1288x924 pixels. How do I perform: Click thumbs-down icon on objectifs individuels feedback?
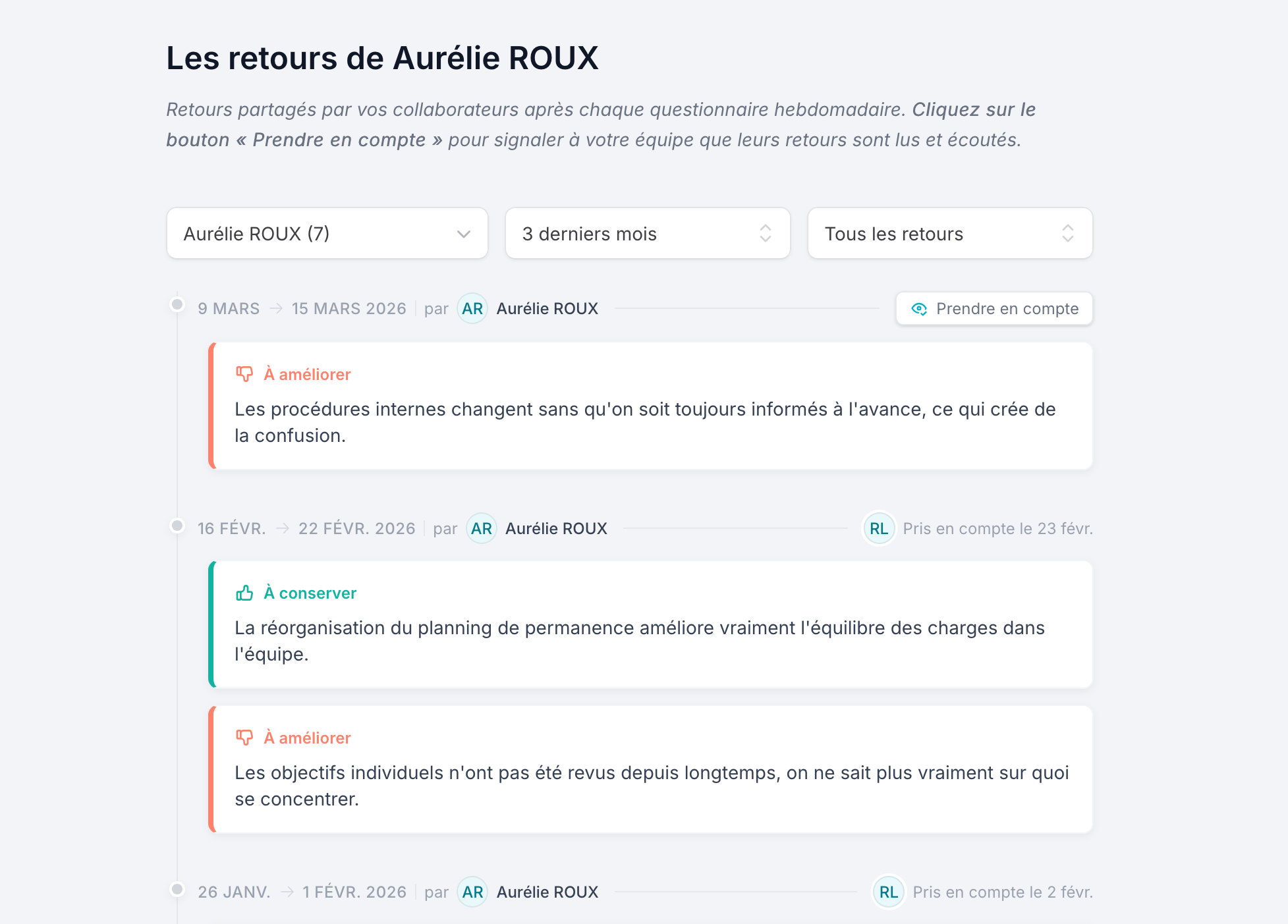click(244, 738)
